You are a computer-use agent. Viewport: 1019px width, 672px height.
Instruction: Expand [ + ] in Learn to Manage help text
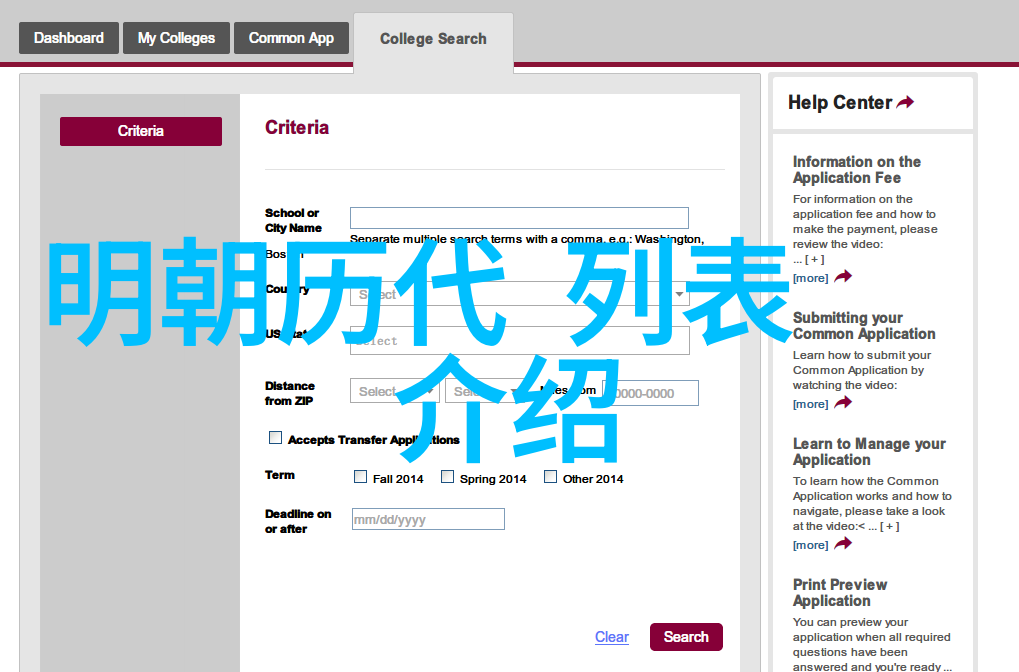(890, 526)
